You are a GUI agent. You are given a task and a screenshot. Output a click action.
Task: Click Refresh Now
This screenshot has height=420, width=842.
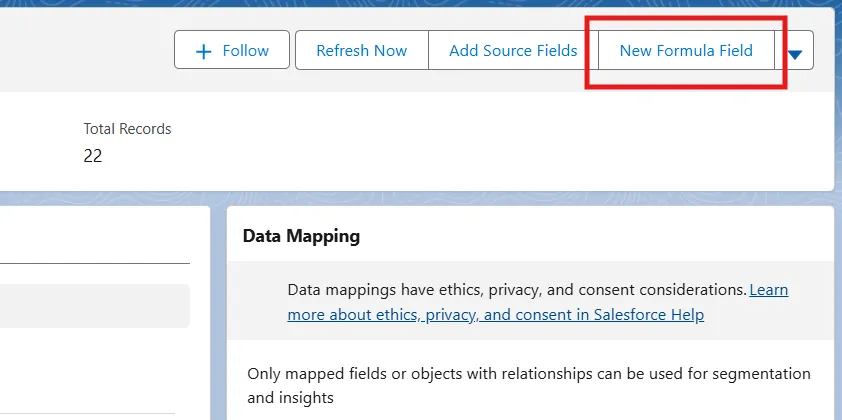point(361,50)
